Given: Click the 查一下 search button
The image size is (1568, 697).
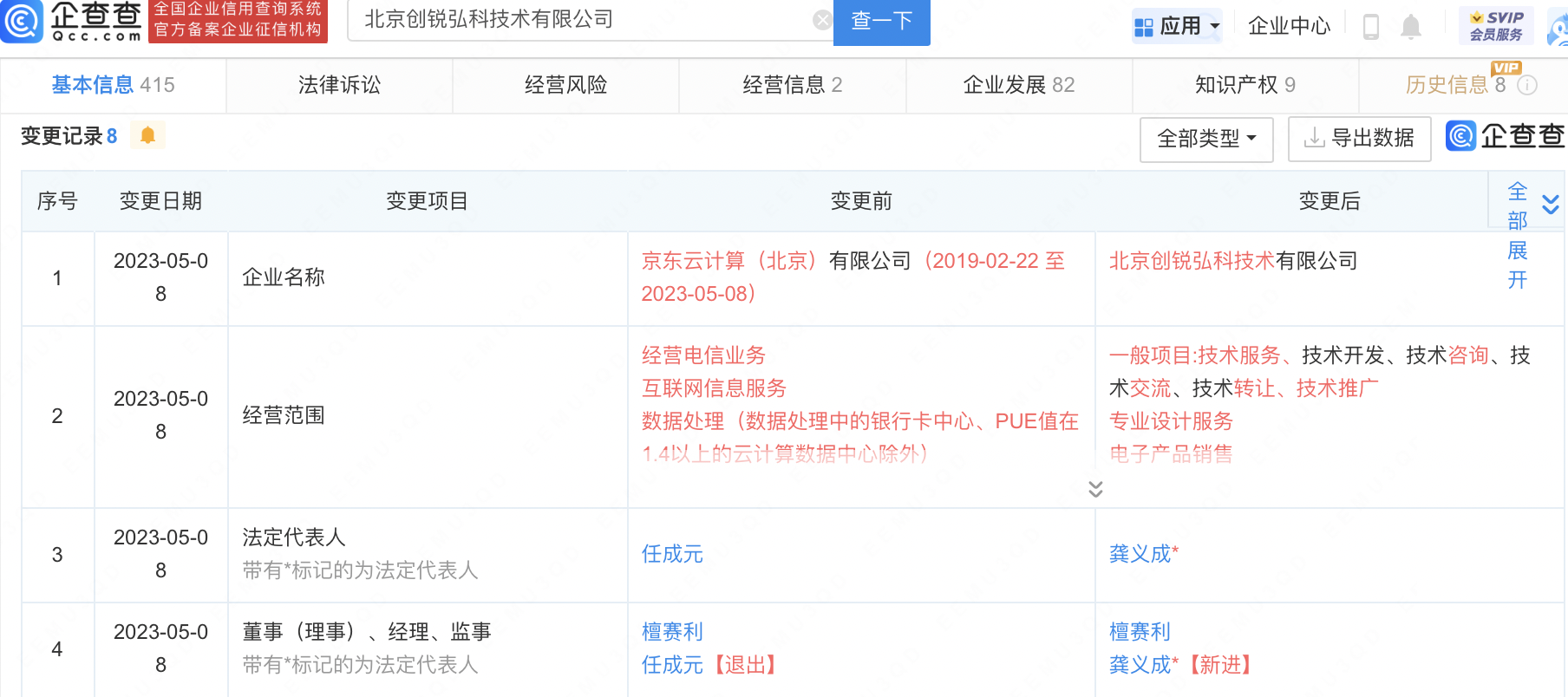Looking at the screenshot, I should [881, 22].
